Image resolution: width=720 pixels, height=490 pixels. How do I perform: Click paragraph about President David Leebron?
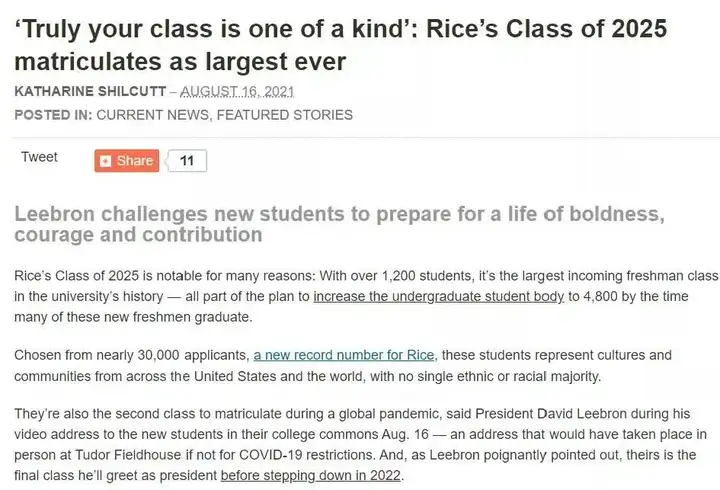[x=360, y=445]
